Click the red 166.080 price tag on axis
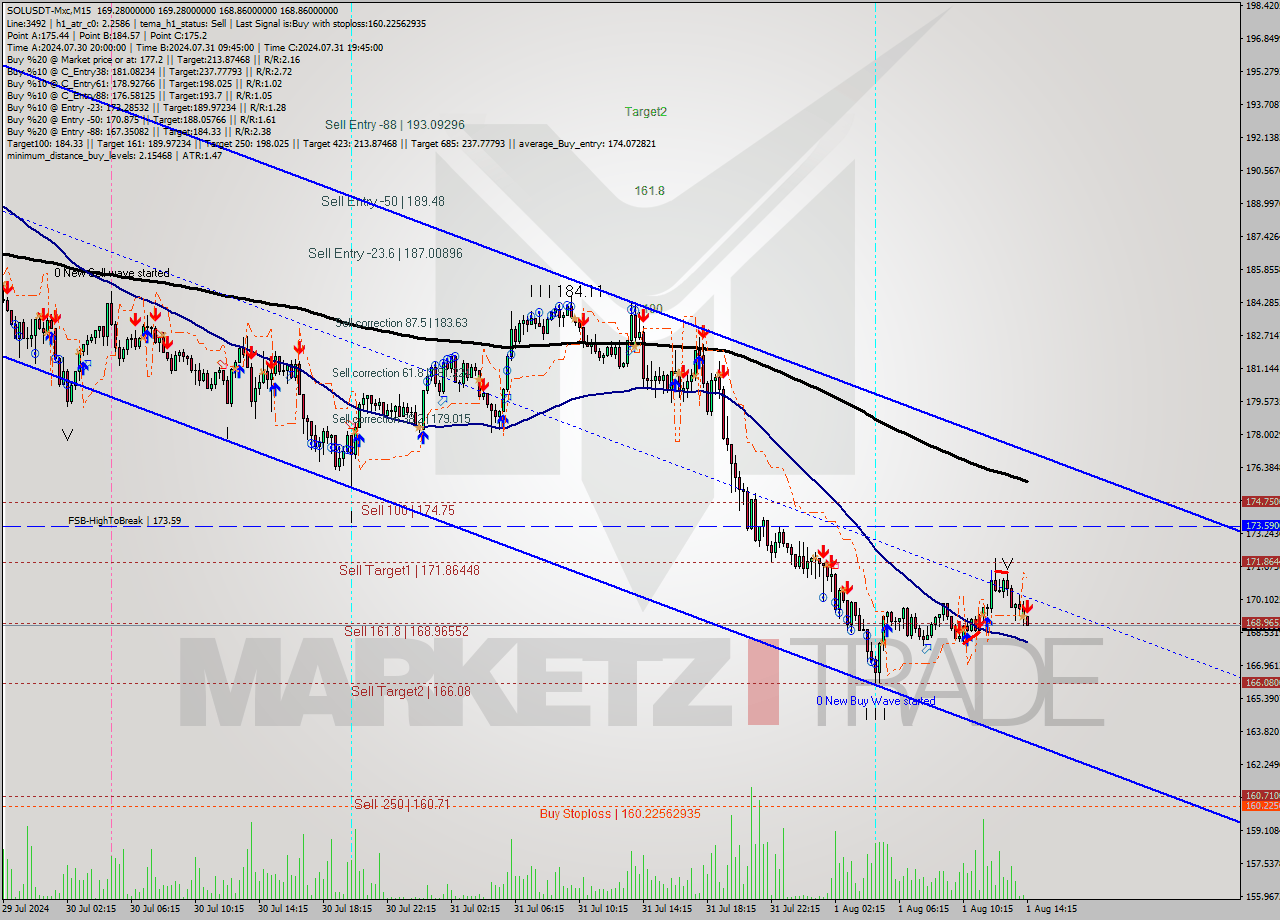This screenshot has width=1280, height=920. [1260, 683]
